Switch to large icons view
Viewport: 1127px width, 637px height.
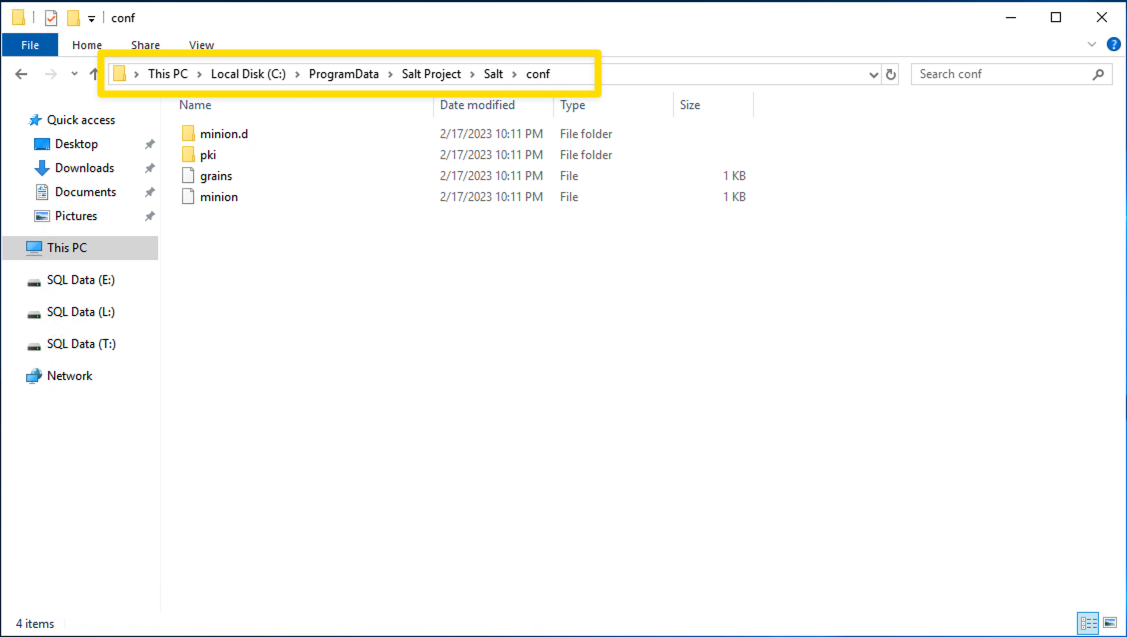1110,623
